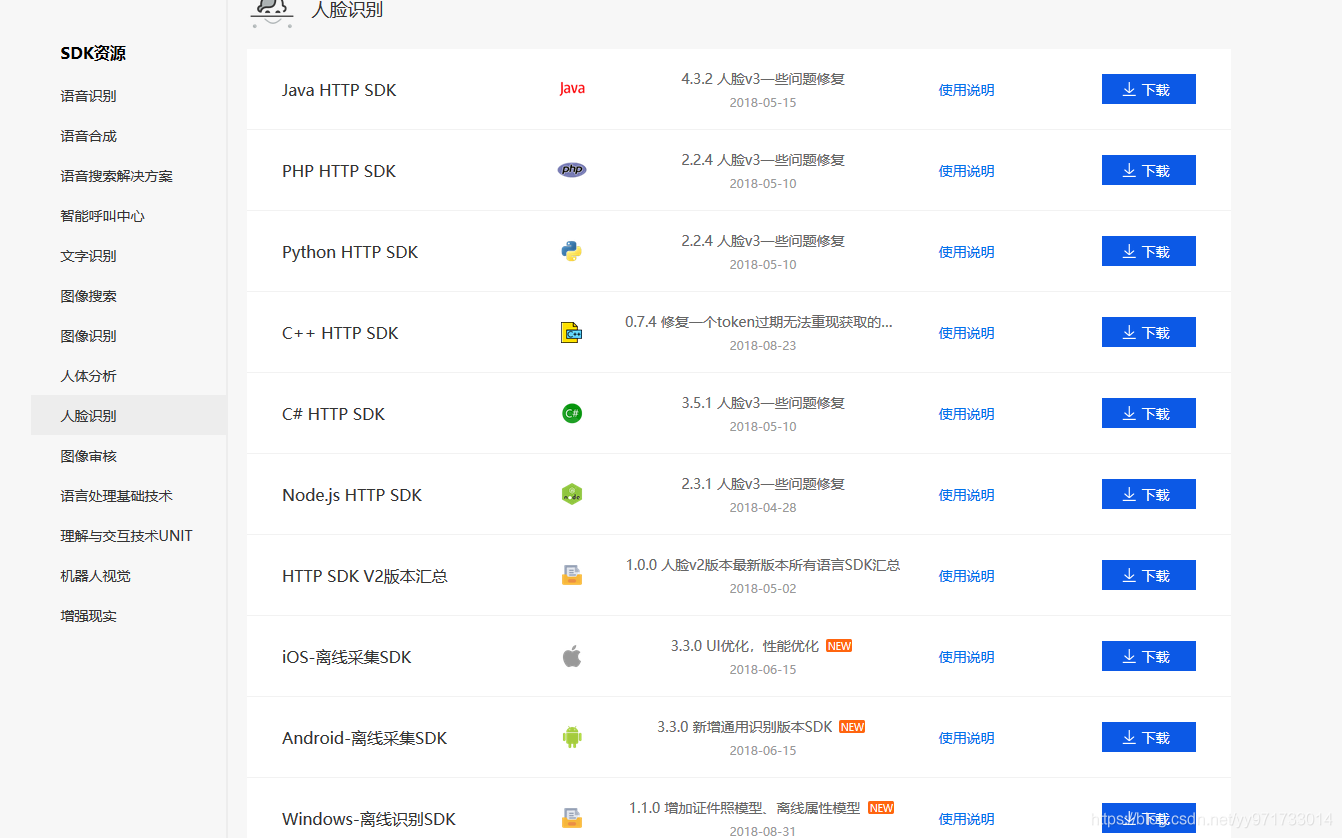Click the Apple icon for iOS-离线采集SDK

(x=571, y=656)
